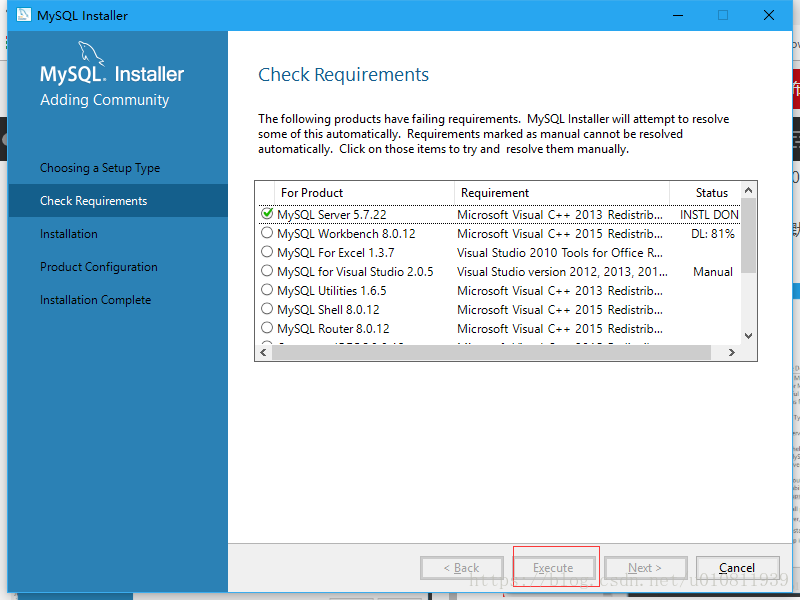
Task: Go to the Installation Complete step
Action: [95, 300]
